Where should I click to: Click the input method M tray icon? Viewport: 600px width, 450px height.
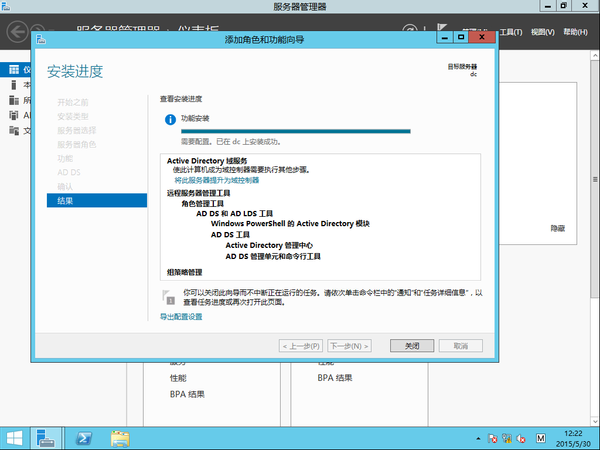pyautogui.click(x=541, y=438)
